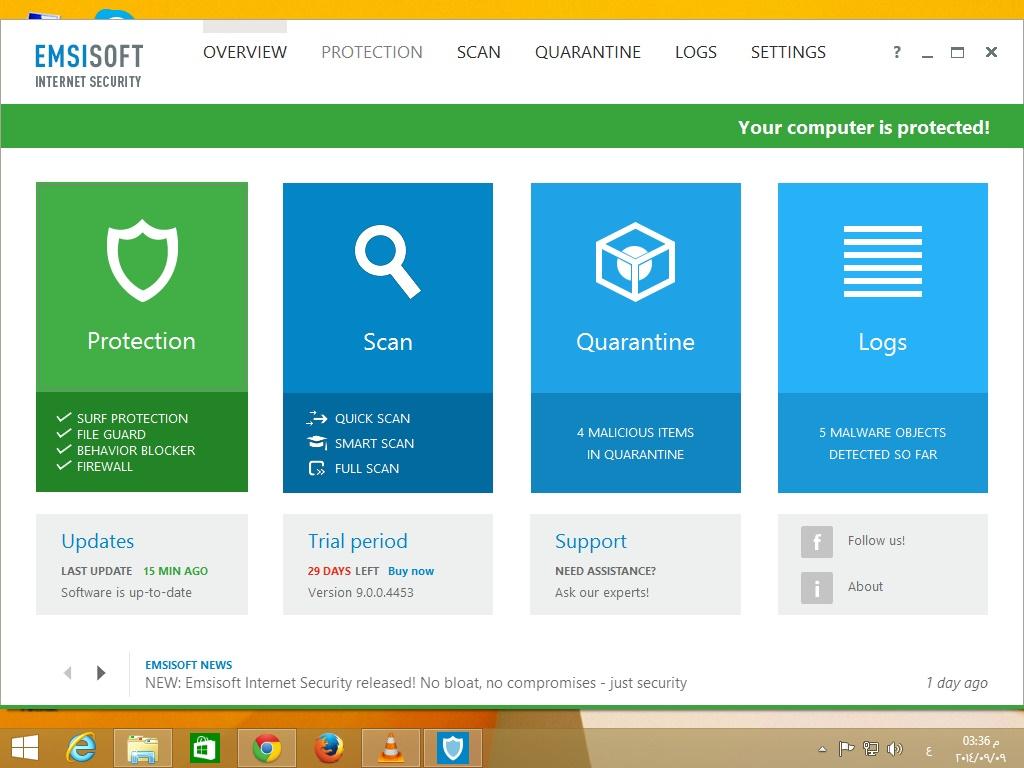Viewport: 1024px width, 768px height.
Task: Open Windows Store from the taskbar
Action: point(204,748)
